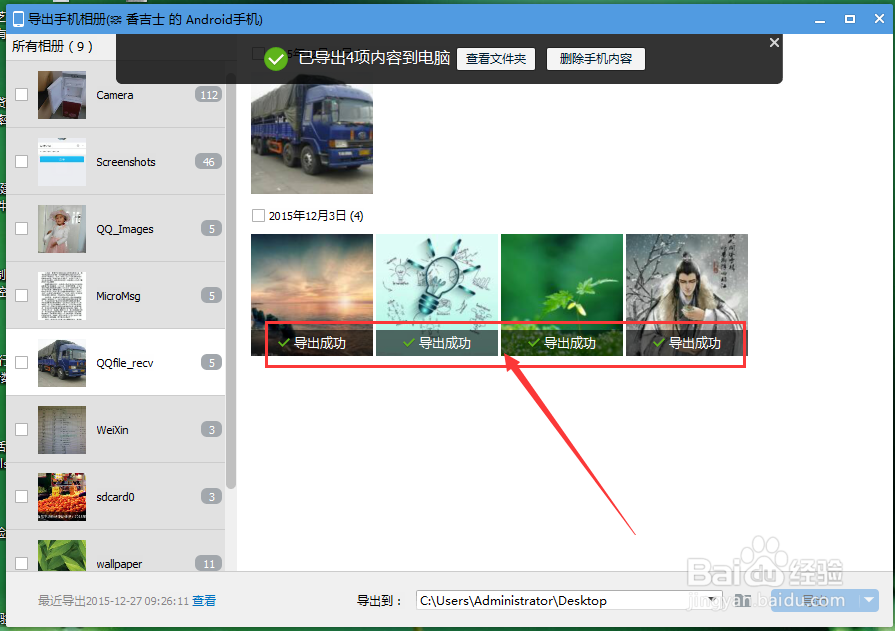This screenshot has height=631, width=895.
Task: Tick the Screenshots album checkbox
Action: (21, 162)
